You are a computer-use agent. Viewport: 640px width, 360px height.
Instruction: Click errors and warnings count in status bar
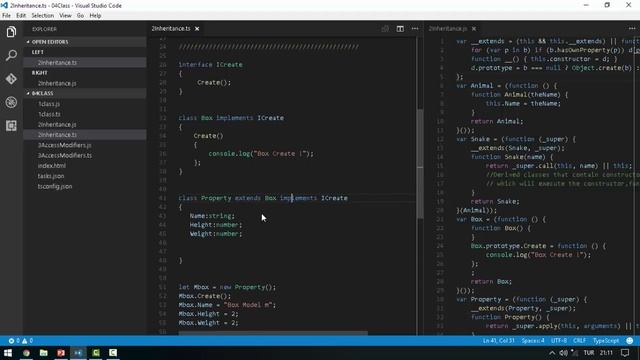tap(20, 340)
